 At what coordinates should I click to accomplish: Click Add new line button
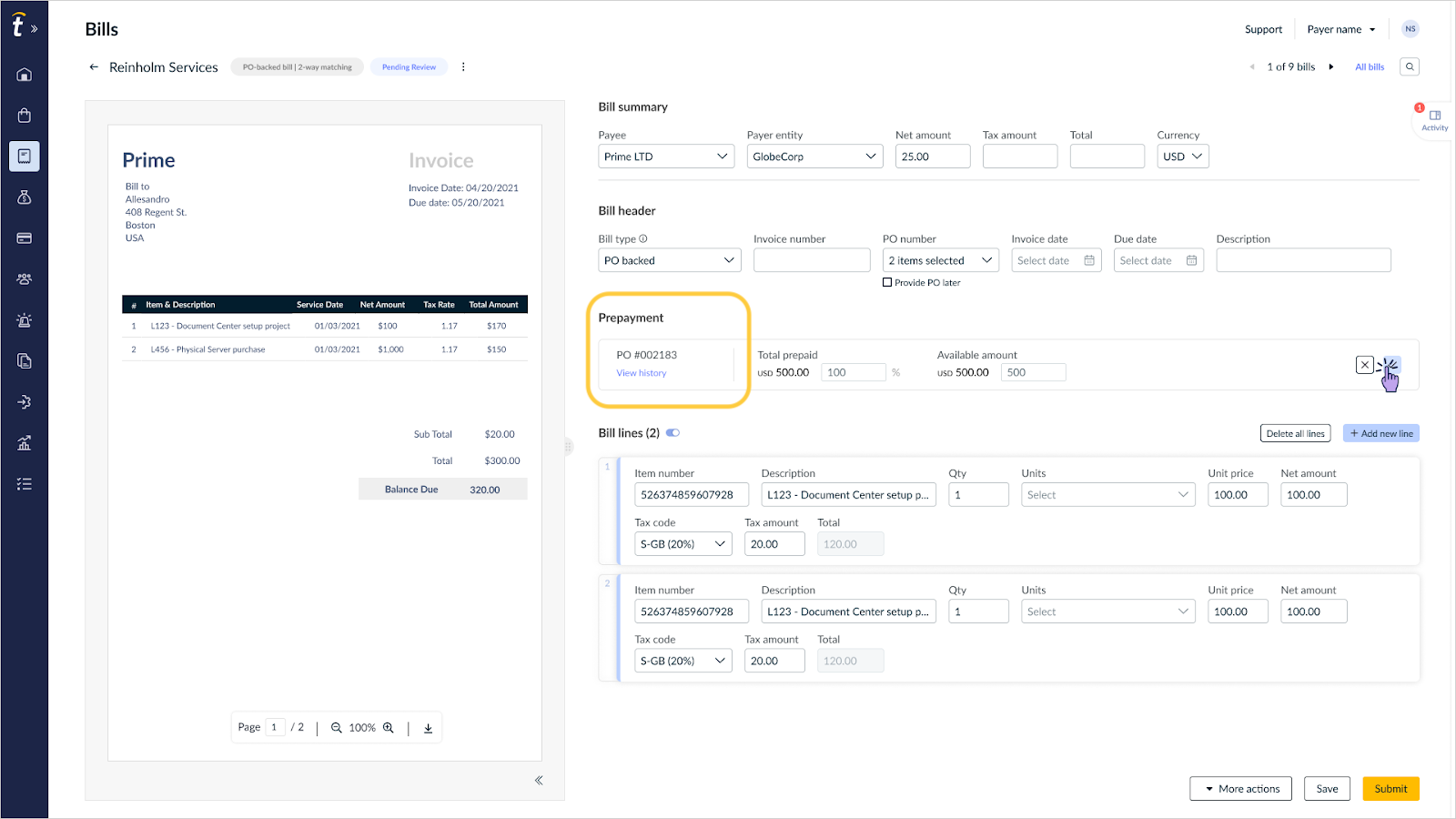point(1381,433)
